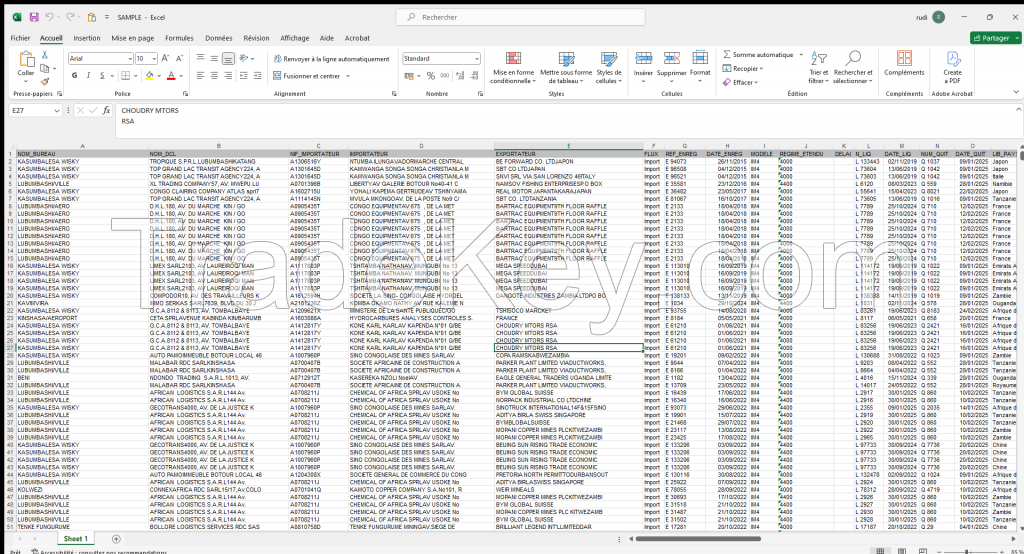Toggle italic I formatting
Image resolution: width=1024 pixels, height=554 pixels.
point(88,76)
